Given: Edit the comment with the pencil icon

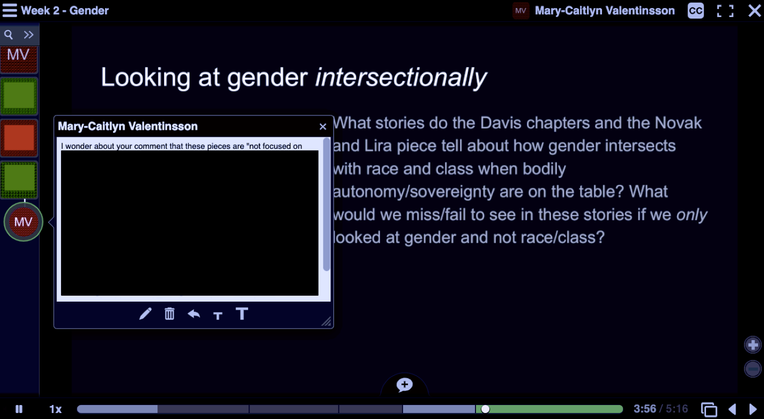Looking at the screenshot, I should pos(145,314).
